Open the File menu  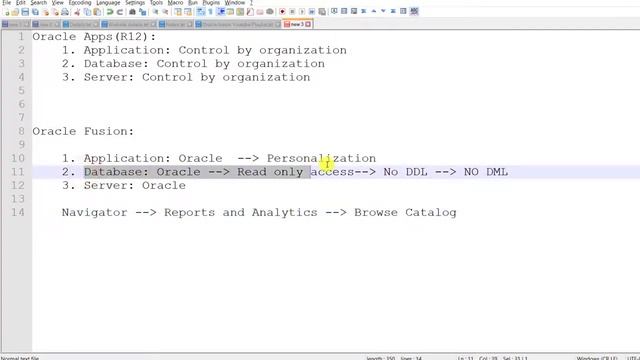click(x=7, y=2)
